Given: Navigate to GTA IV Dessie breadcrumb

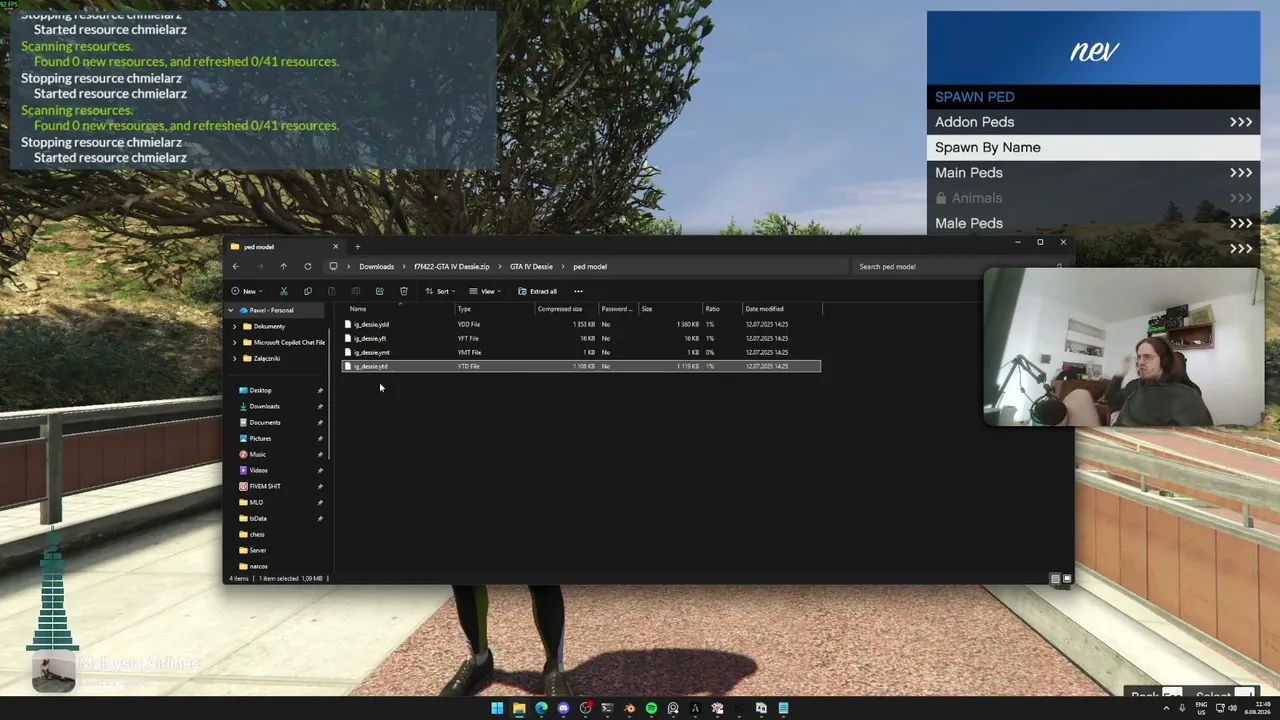Looking at the screenshot, I should pyautogui.click(x=531, y=267).
